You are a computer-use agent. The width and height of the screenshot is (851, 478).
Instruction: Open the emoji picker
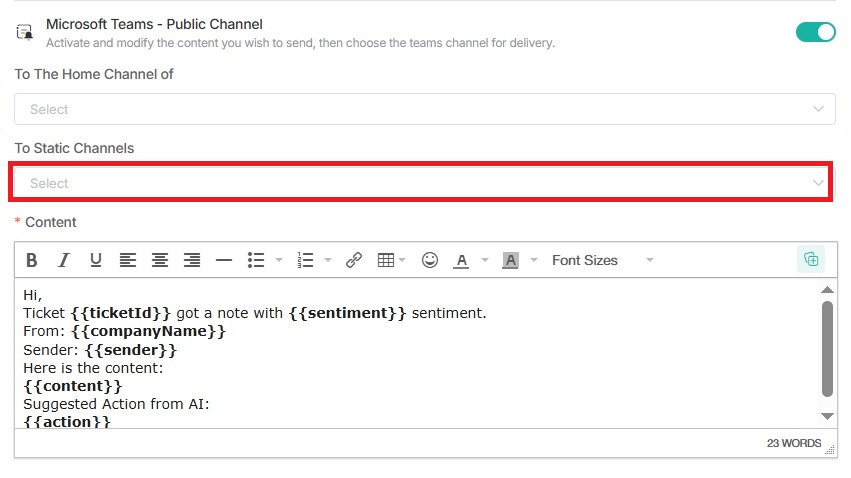[x=430, y=260]
